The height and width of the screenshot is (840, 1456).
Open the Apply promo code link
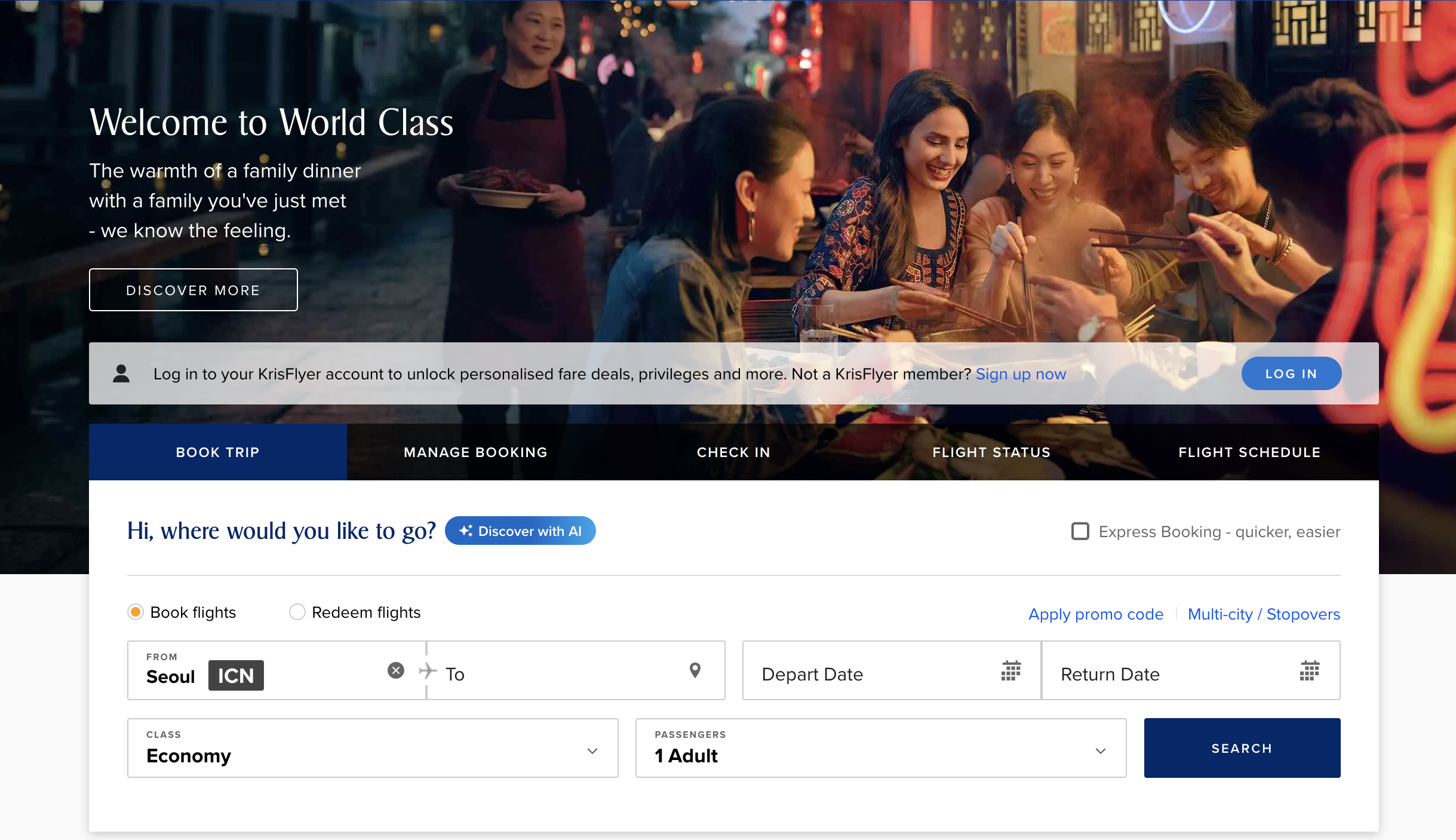coord(1095,614)
